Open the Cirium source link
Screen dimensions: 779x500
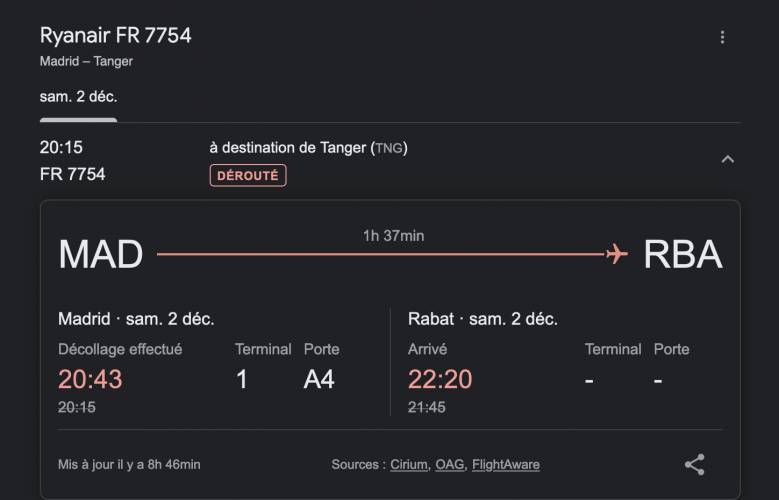(410, 465)
